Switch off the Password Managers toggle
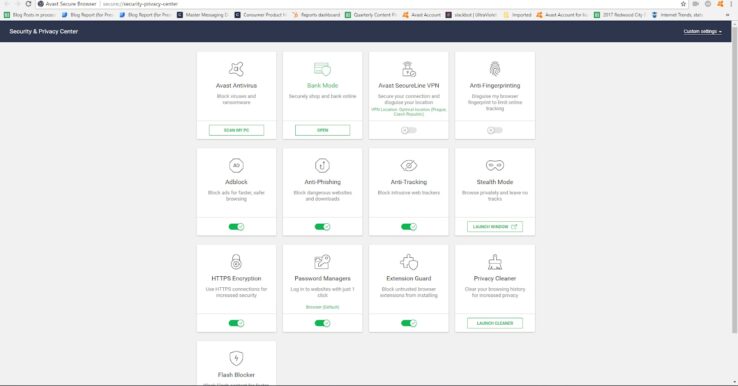This screenshot has width=738, height=386. point(322,323)
